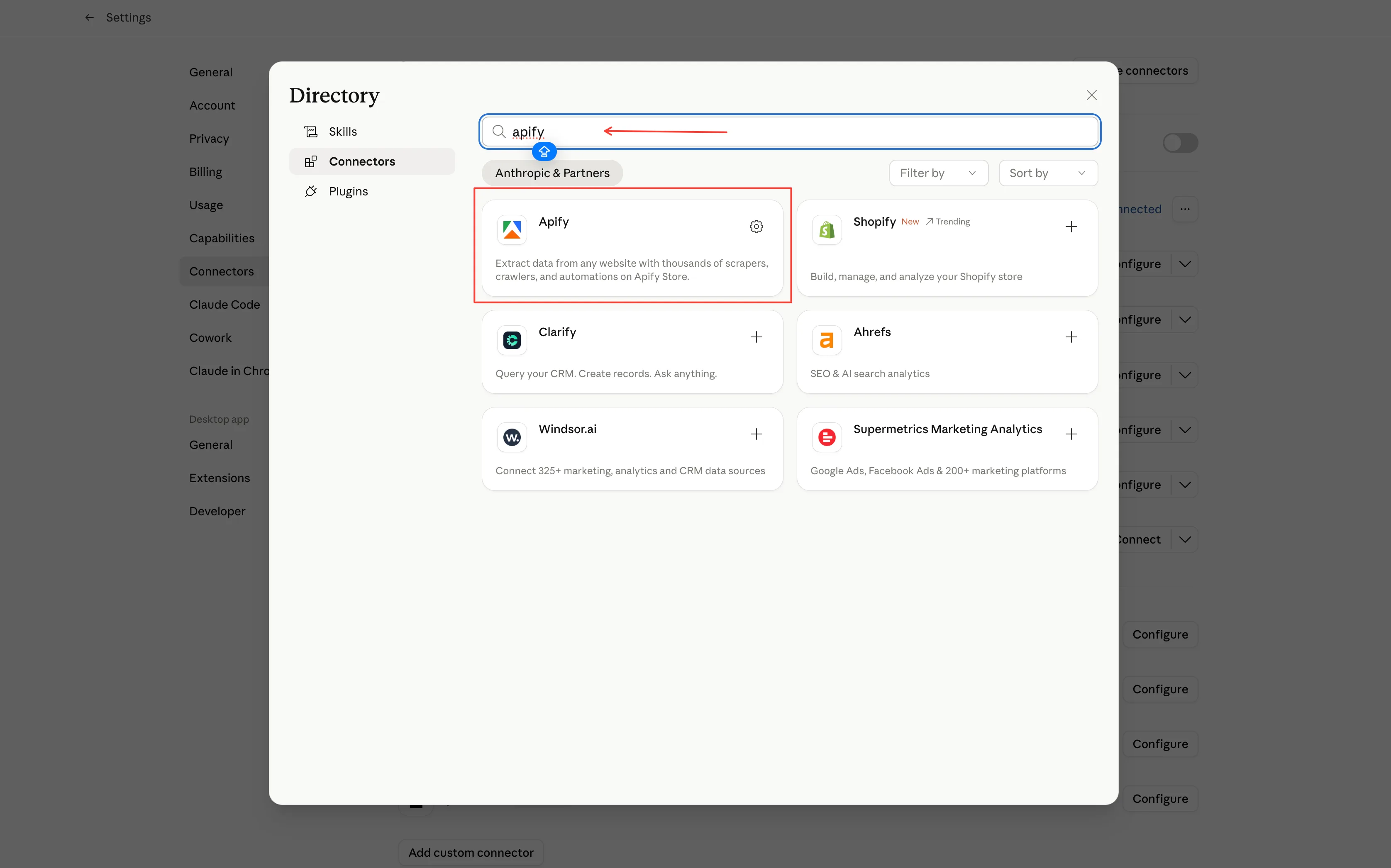Open Account settings in the sidebar
This screenshot has height=868, width=1391.
(x=212, y=106)
